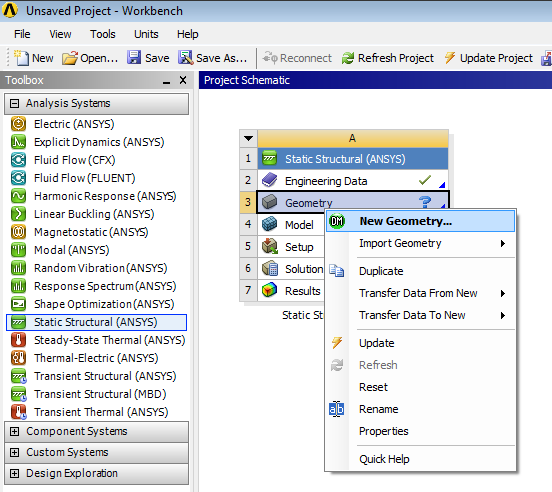Click the Solution calculator icon
This screenshot has width=552, height=492.
270,269
